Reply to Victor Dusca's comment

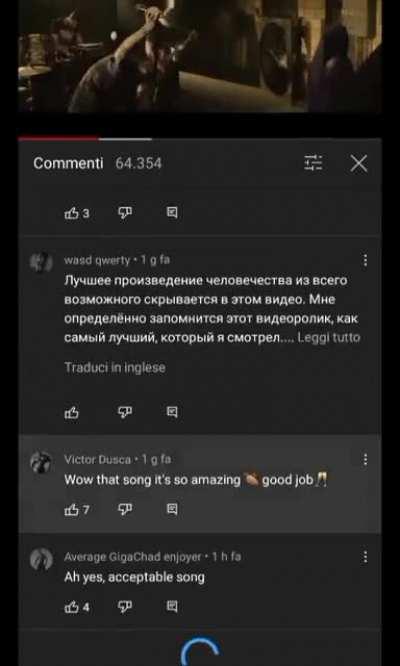click(x=172, y=509)
